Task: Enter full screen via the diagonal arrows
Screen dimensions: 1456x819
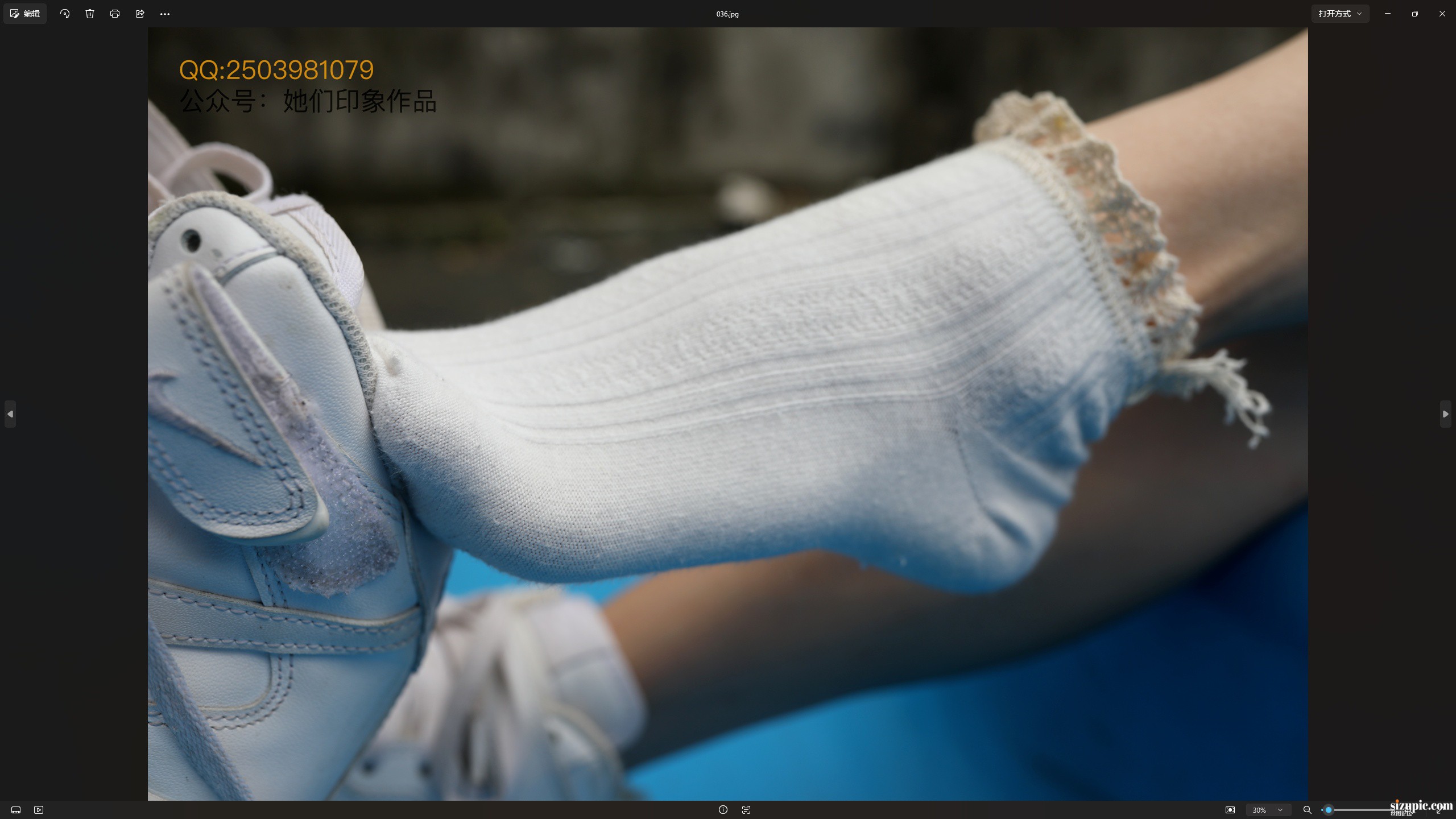Action: tap(1440, 810)
